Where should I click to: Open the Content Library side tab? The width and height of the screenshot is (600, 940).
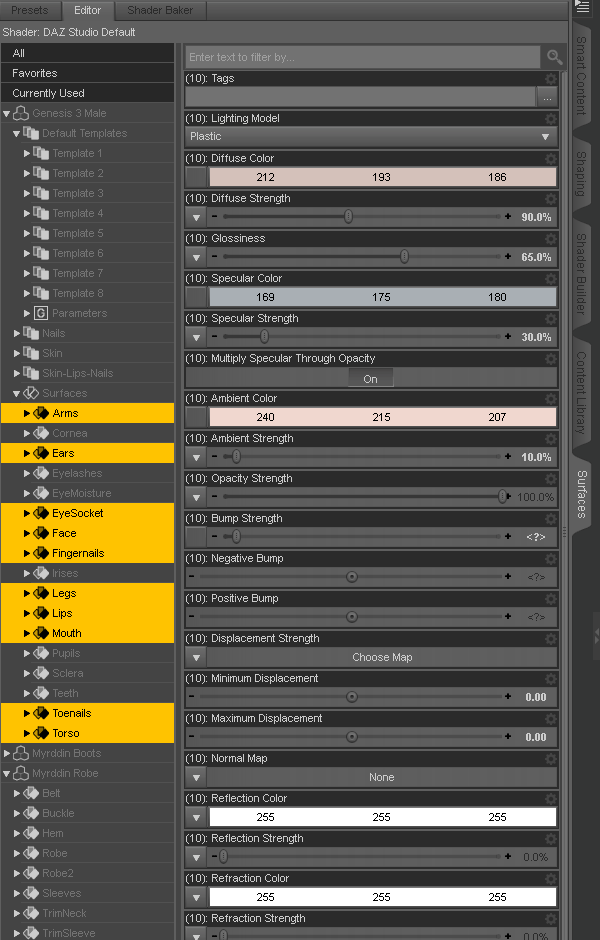point(581,393)
